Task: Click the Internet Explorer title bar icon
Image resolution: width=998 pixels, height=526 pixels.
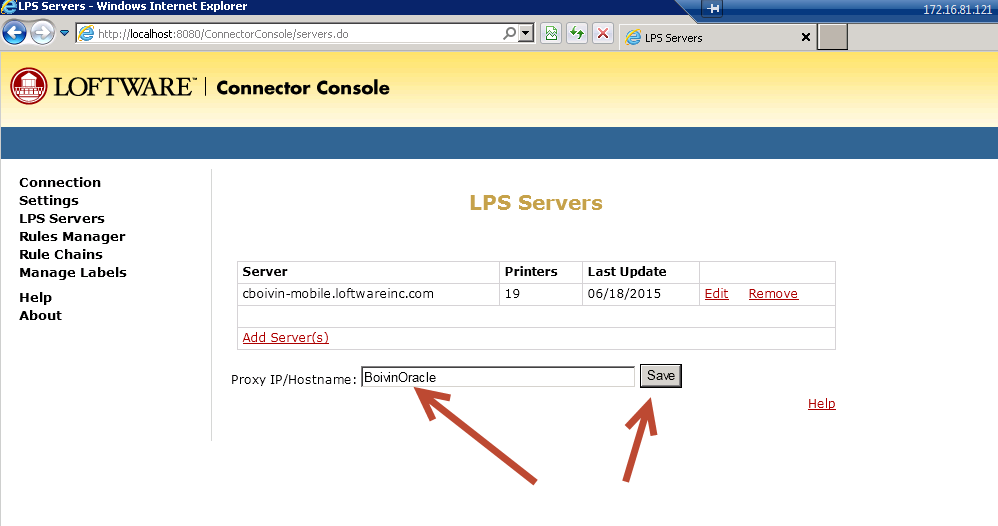Action: coord(8,6)
